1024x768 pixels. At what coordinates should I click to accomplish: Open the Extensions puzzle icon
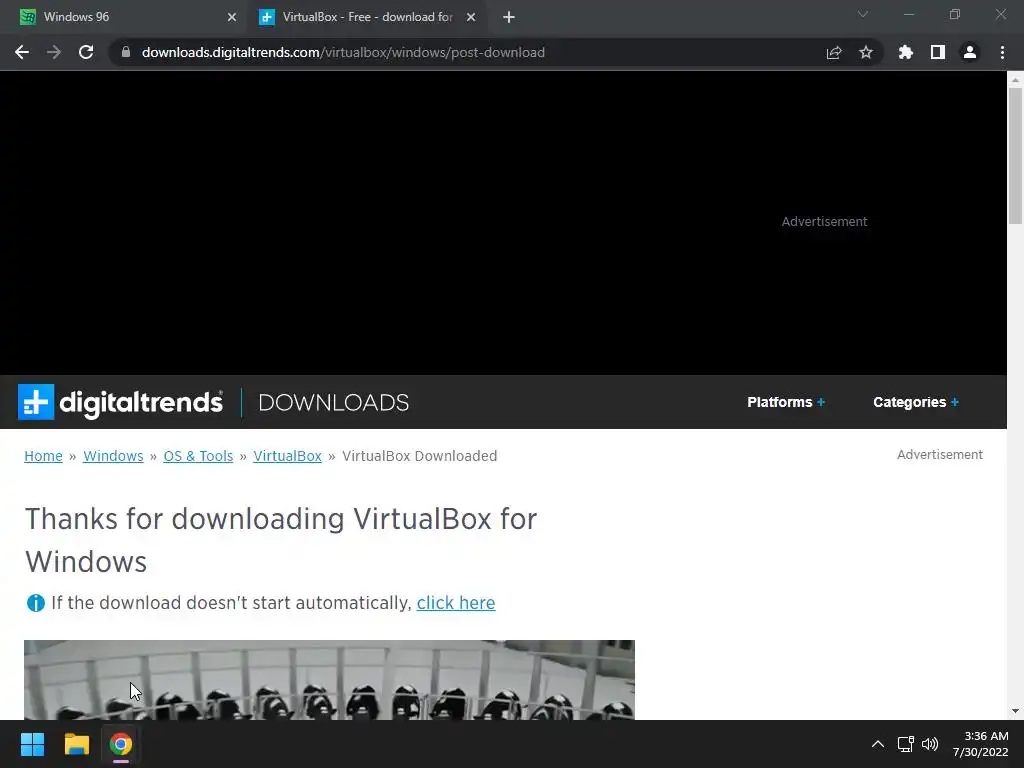[x=905, y=52]
